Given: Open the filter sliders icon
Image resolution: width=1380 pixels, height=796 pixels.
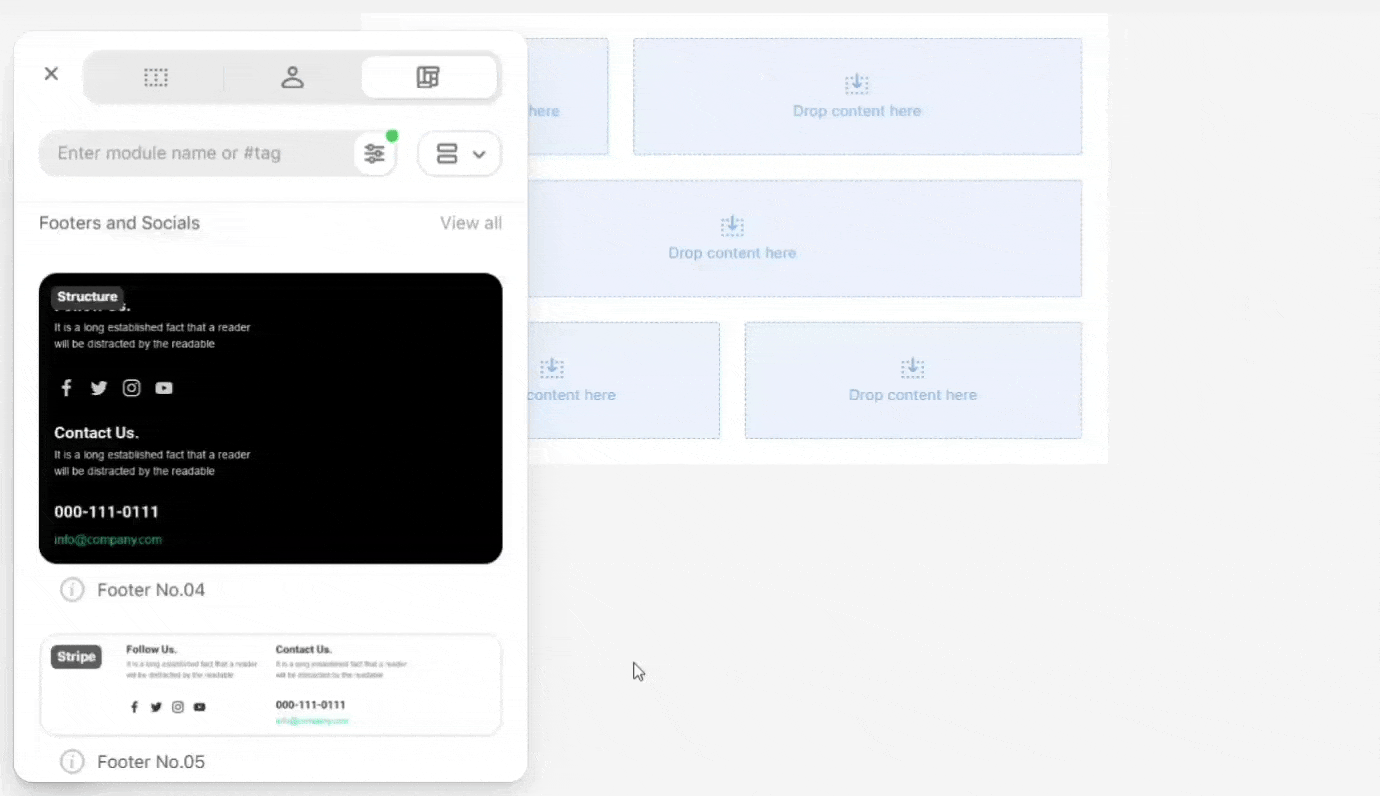Looking at the screenshot, I should click(374, 154).
